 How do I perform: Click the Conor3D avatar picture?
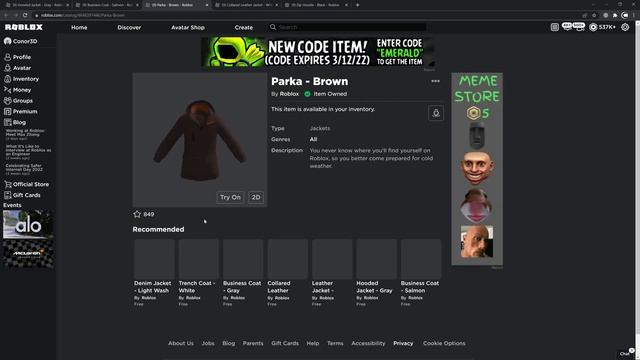pyautogui.click(x=7, y=41)
